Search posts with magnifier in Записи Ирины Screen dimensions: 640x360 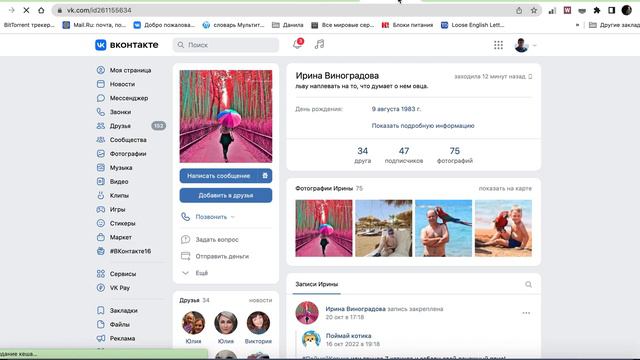528,284
